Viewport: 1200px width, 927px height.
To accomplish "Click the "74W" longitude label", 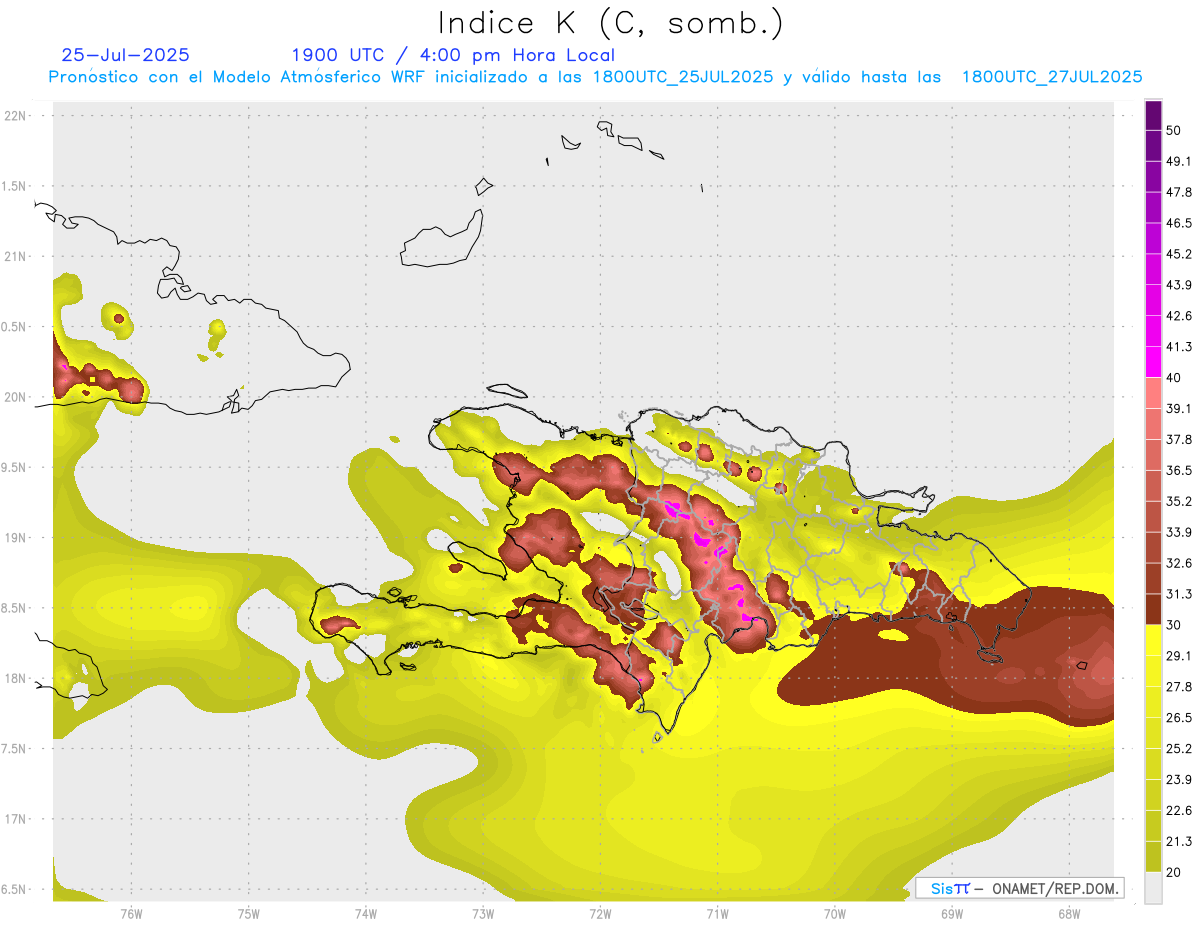I will [x=365, y=913].
